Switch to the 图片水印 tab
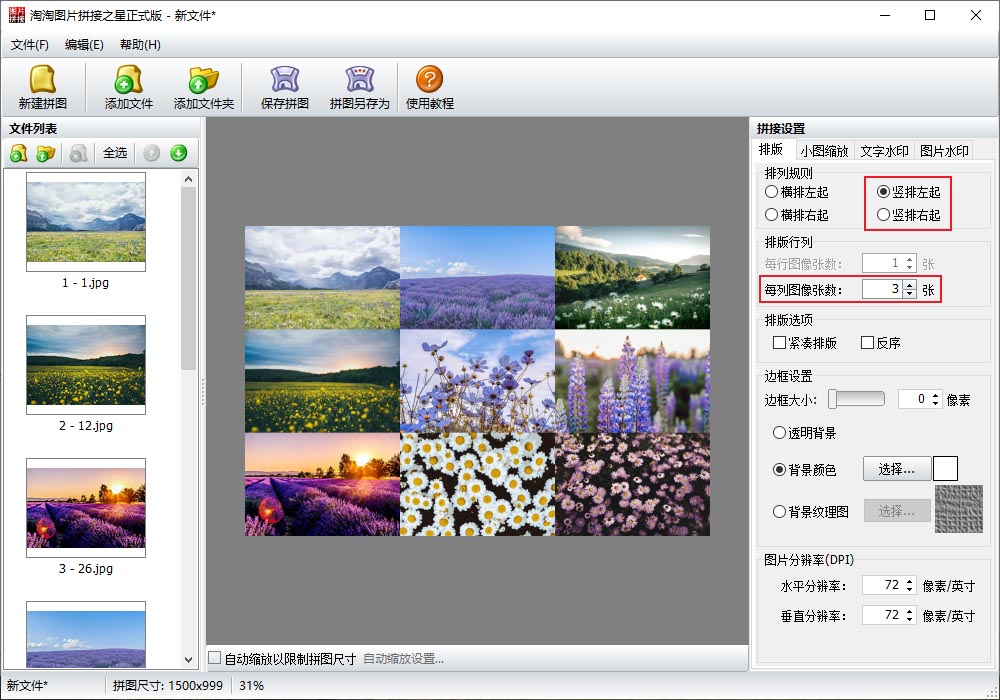 (944, 151)
